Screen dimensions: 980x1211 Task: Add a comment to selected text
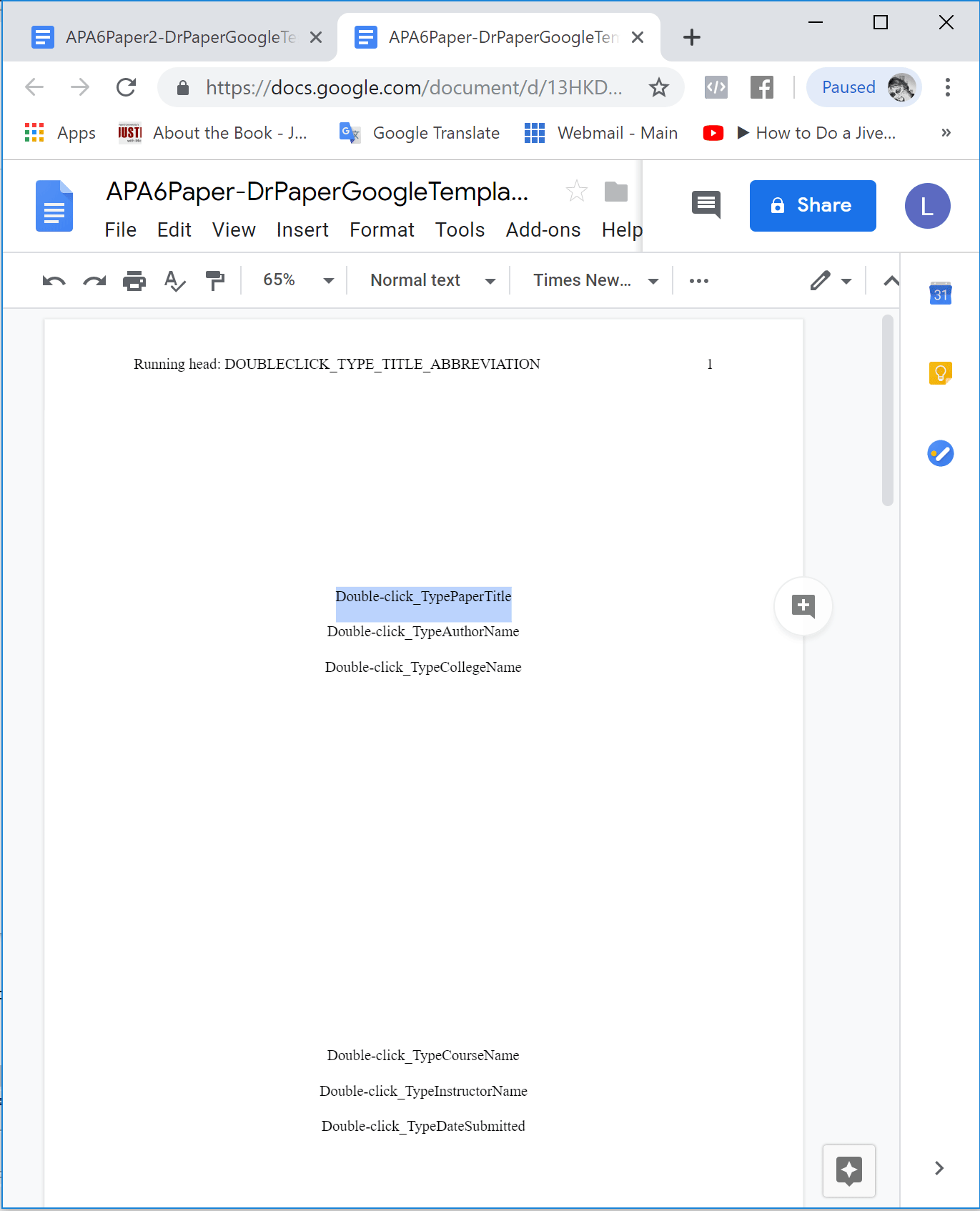803,606
